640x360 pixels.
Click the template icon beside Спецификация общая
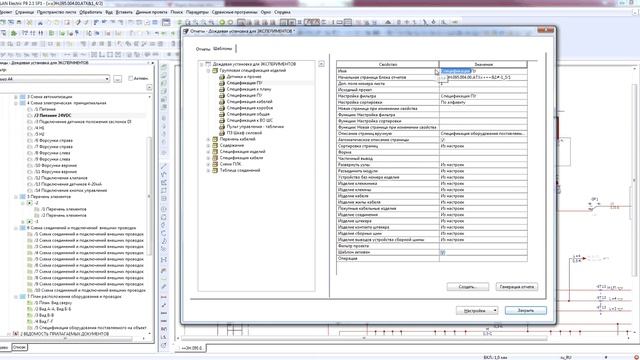pos(222,114)
